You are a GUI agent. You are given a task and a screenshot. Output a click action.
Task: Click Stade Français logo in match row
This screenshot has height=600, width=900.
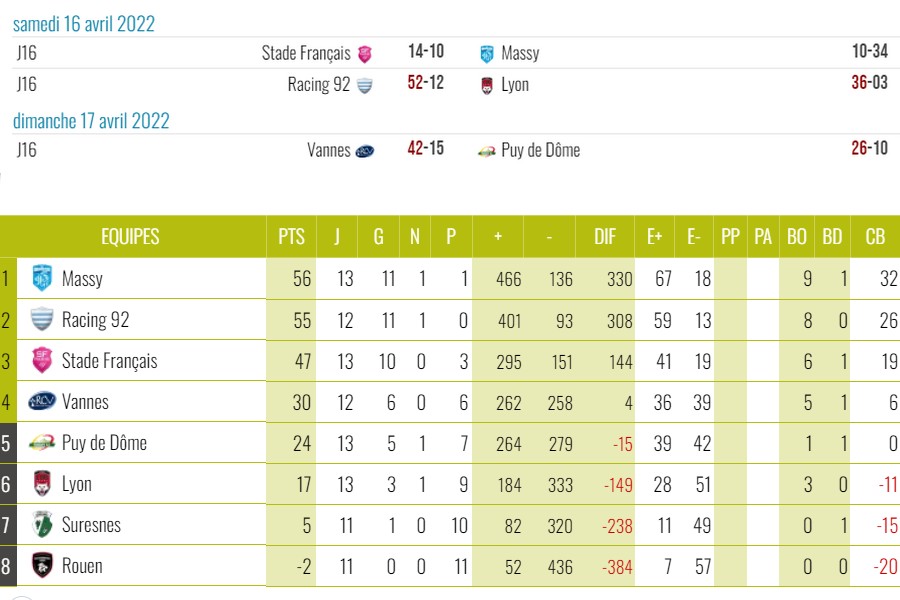pyautogui.click(x=365, y=54)
